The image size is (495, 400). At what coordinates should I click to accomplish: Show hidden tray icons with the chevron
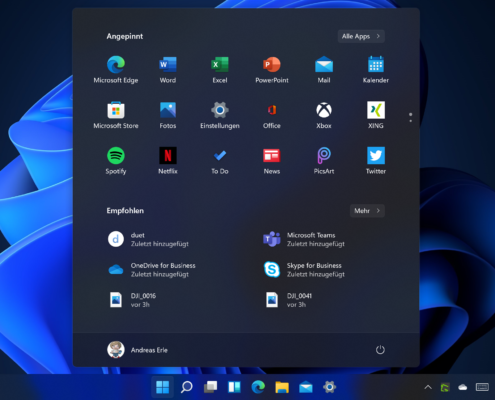[428, 387]
